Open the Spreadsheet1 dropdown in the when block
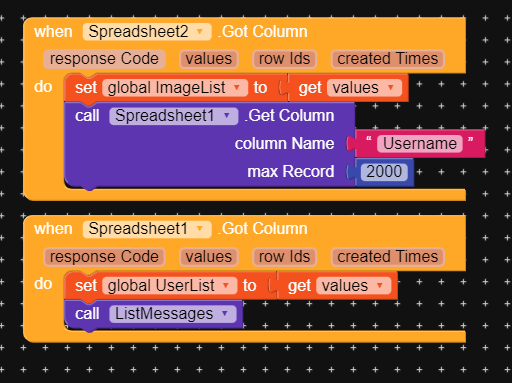 pyautogui.click(x=147, y=229)
